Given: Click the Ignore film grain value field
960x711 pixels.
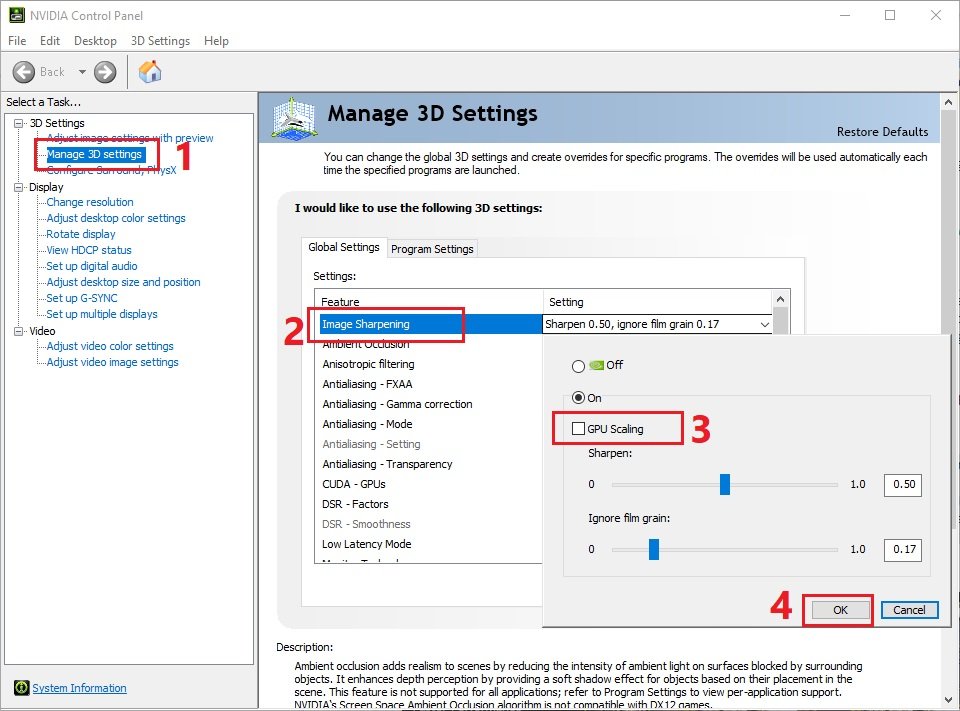Looking at the screenshot, I should pyautogui.click(x=903, y=549).
